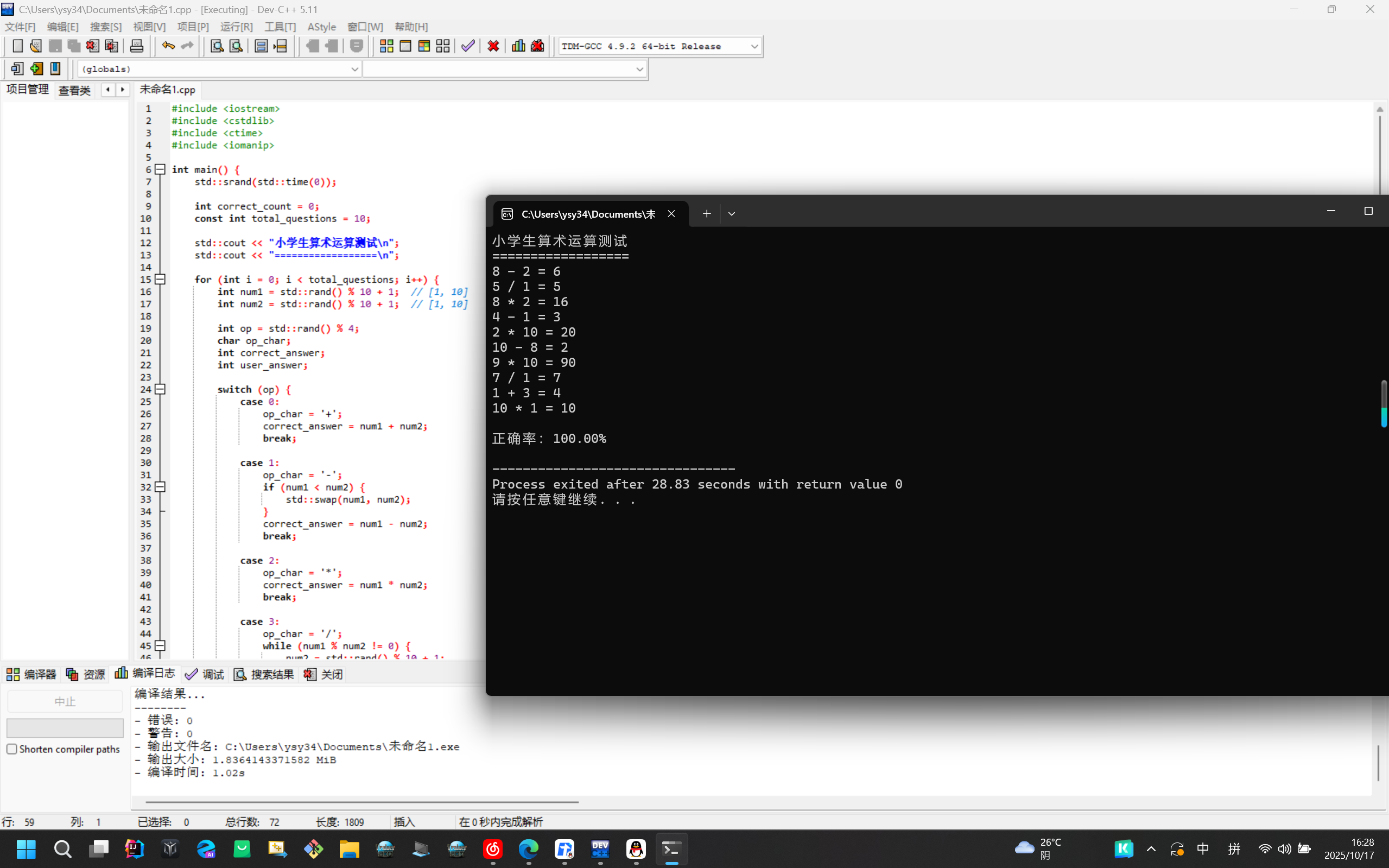1389x868 pixels.
Task: Open the TDM-GCC compiler selection dropdown
Action: tap(754, 47)
